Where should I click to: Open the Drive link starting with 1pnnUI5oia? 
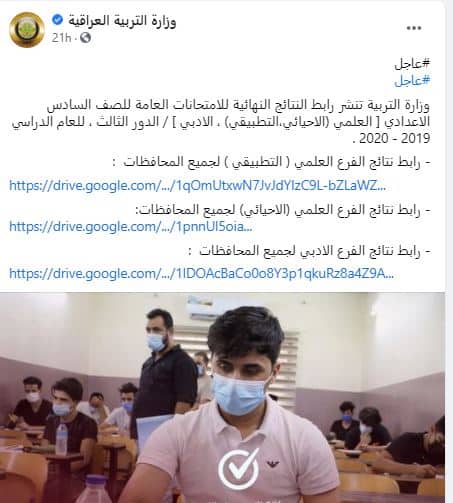pyautogui.click(x=131, y=227)
